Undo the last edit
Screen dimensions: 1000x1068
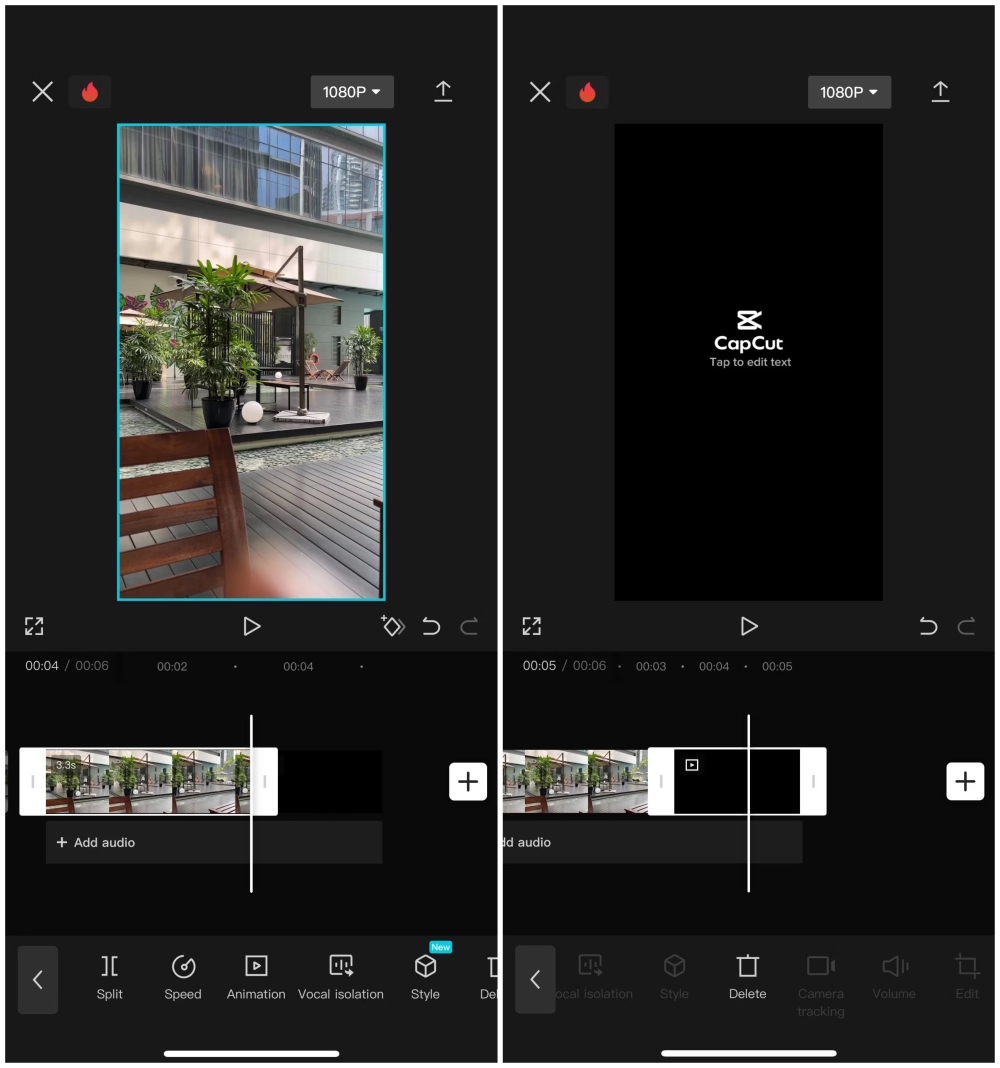(x=430, y=626)
